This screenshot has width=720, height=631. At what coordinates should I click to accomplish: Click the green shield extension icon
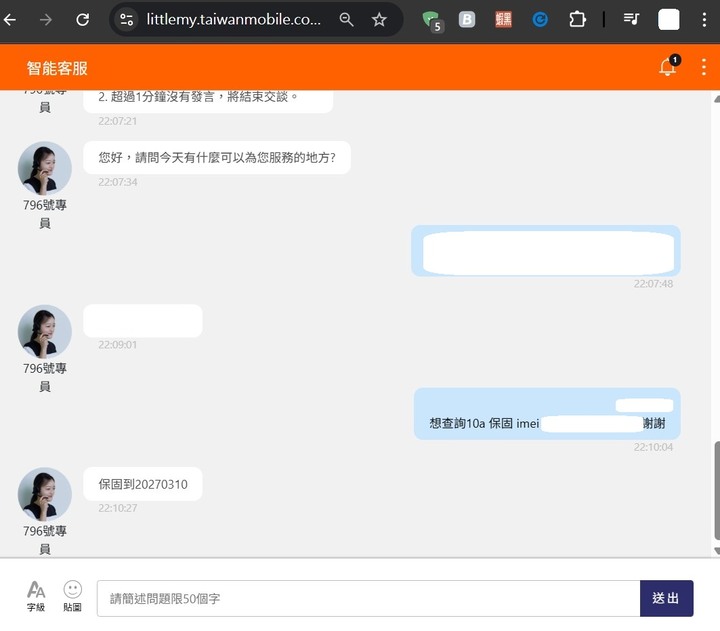[431, 19]
